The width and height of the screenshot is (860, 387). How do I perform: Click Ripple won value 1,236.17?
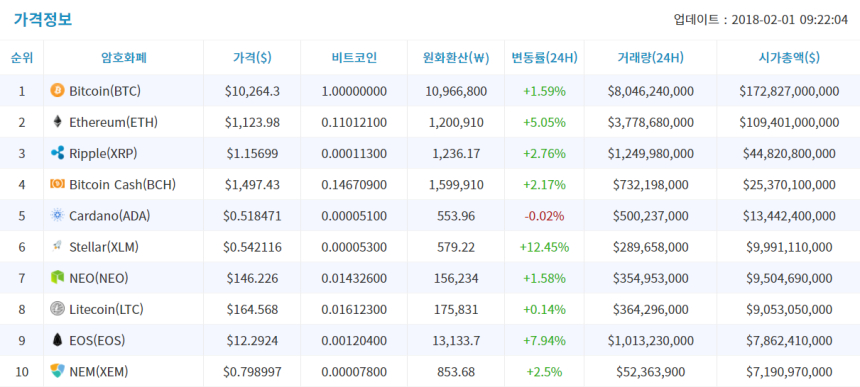[x=456, y=154]
